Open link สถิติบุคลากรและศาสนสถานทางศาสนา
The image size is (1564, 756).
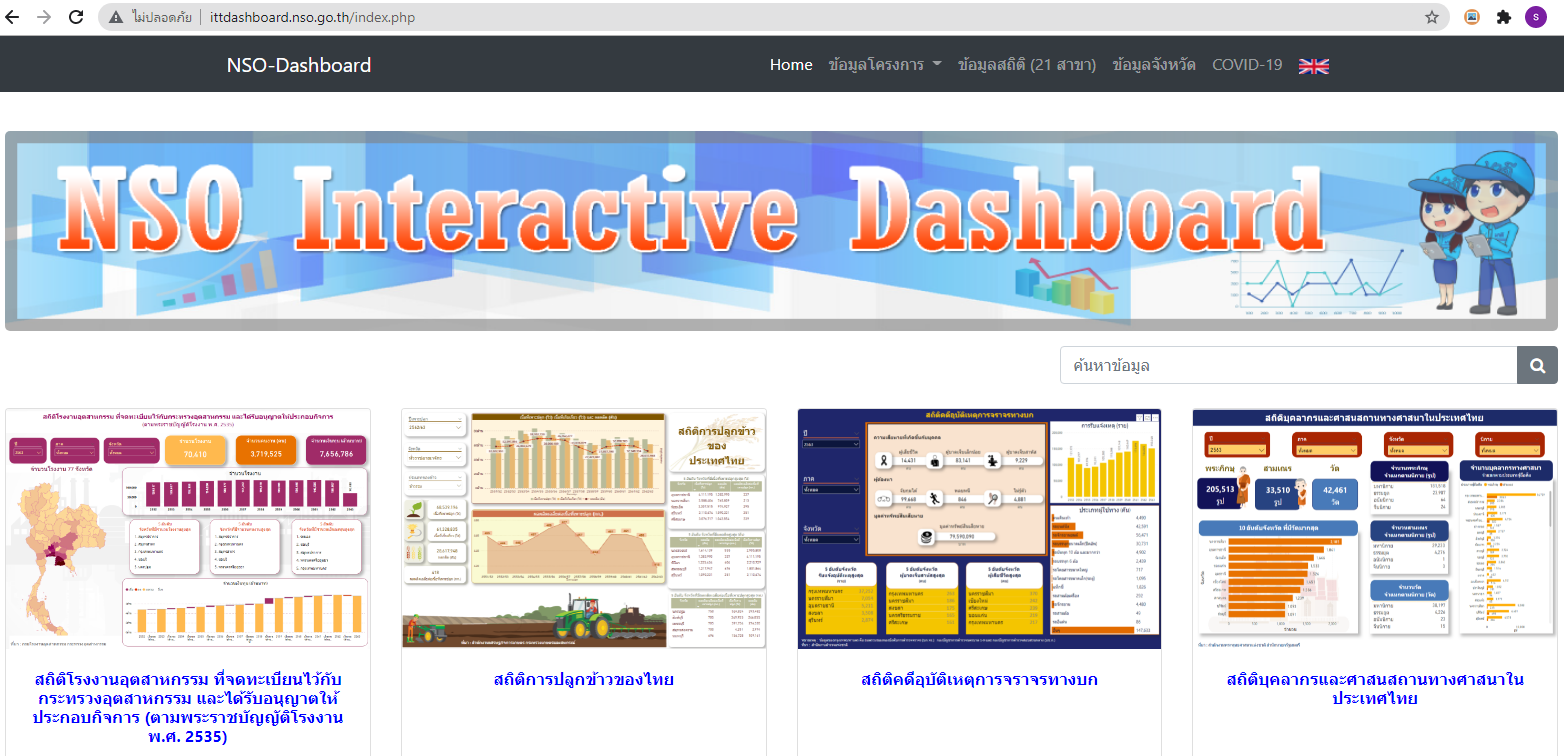[x=1375, y=689]
